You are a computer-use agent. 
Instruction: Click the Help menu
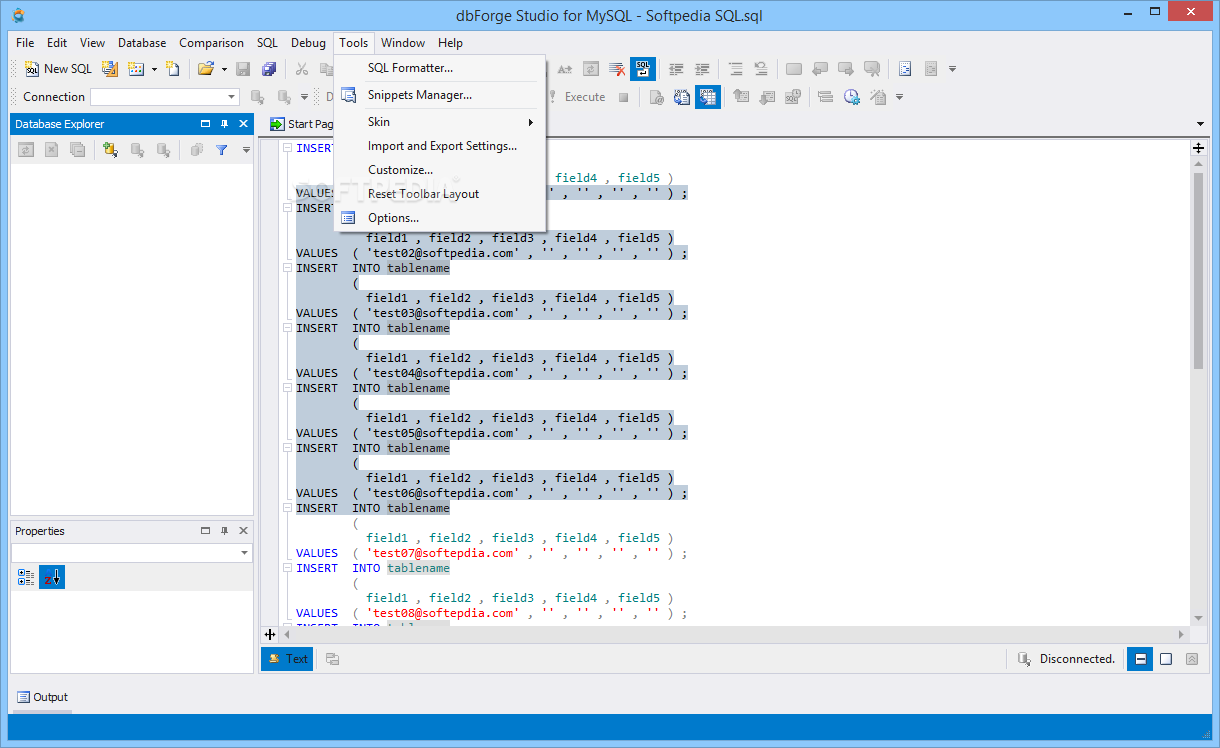tap(450, 43)
